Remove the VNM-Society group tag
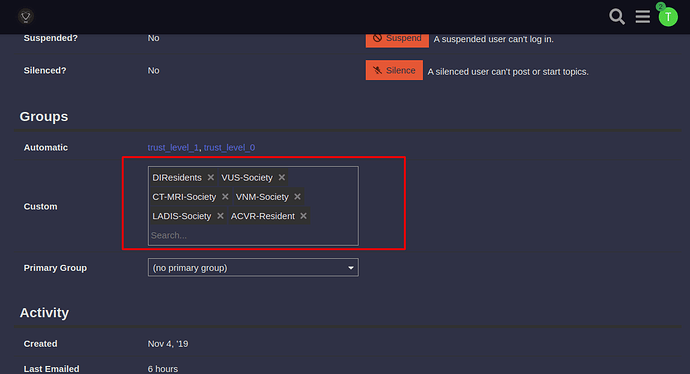 pos(297,197)
